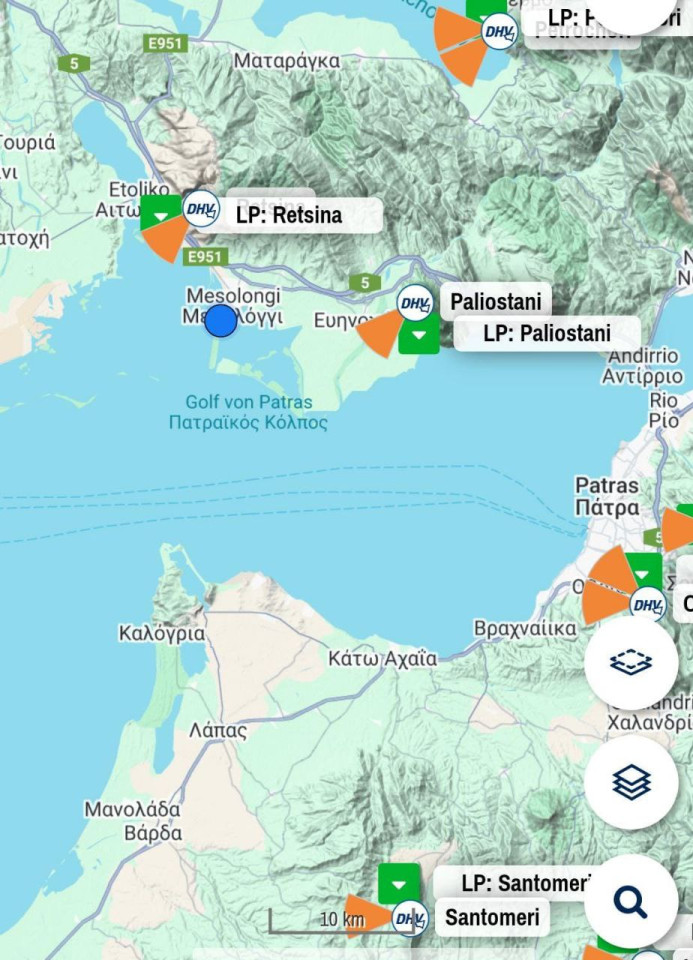Tap the DHV icon at the top site
The image size is (693, 960).
(x=499, y=31)
